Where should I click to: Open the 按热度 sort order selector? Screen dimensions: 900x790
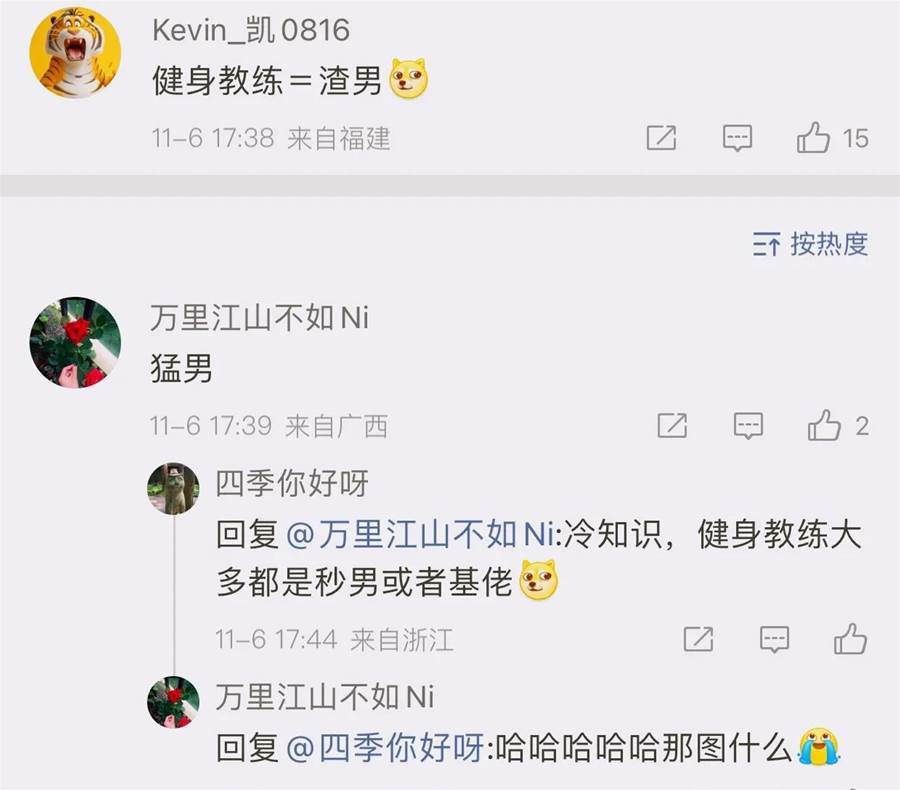[x=810, y=244]
